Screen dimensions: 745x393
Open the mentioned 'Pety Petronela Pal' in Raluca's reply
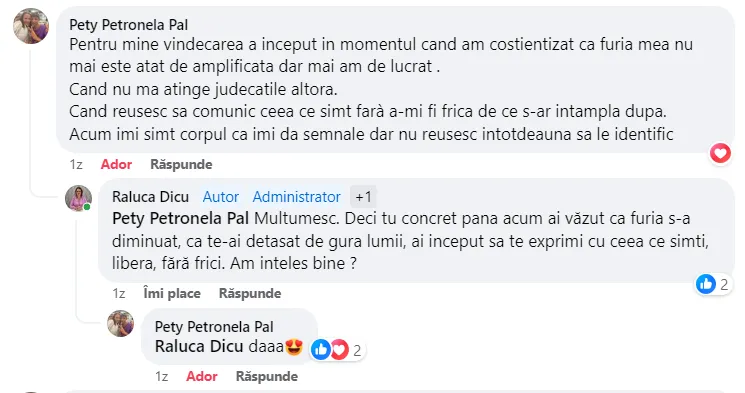(x=181, y=219)
